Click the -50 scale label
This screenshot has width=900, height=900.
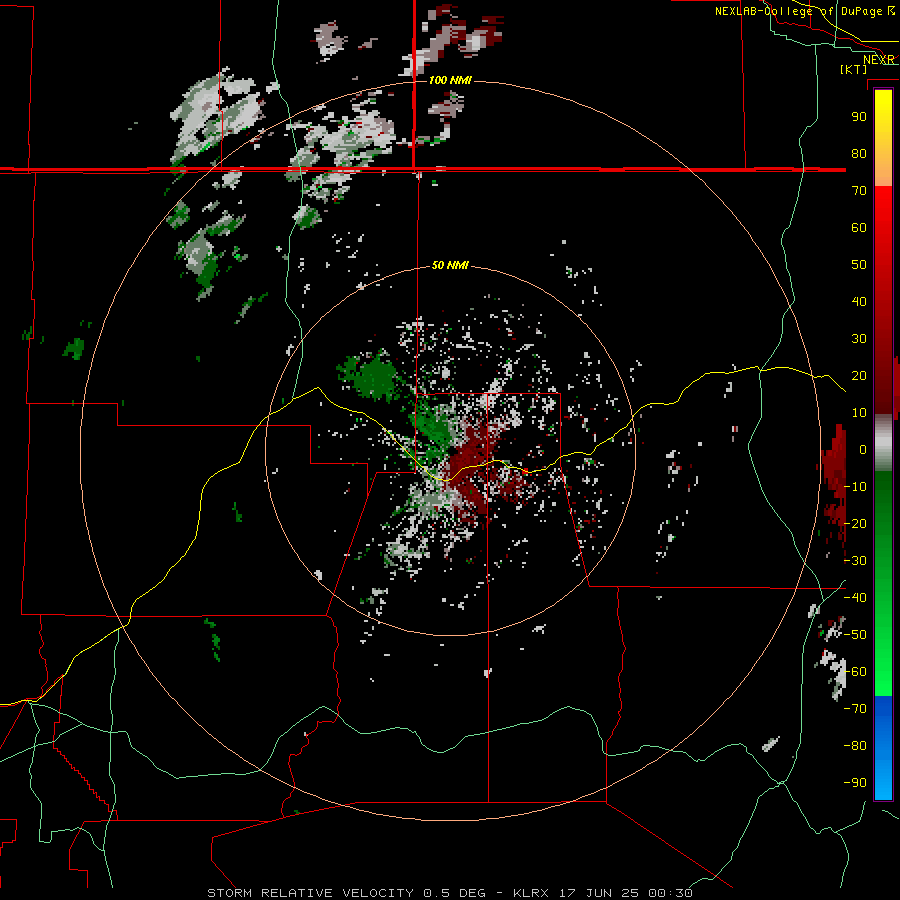pyautogui.click(x=855, y=635)
